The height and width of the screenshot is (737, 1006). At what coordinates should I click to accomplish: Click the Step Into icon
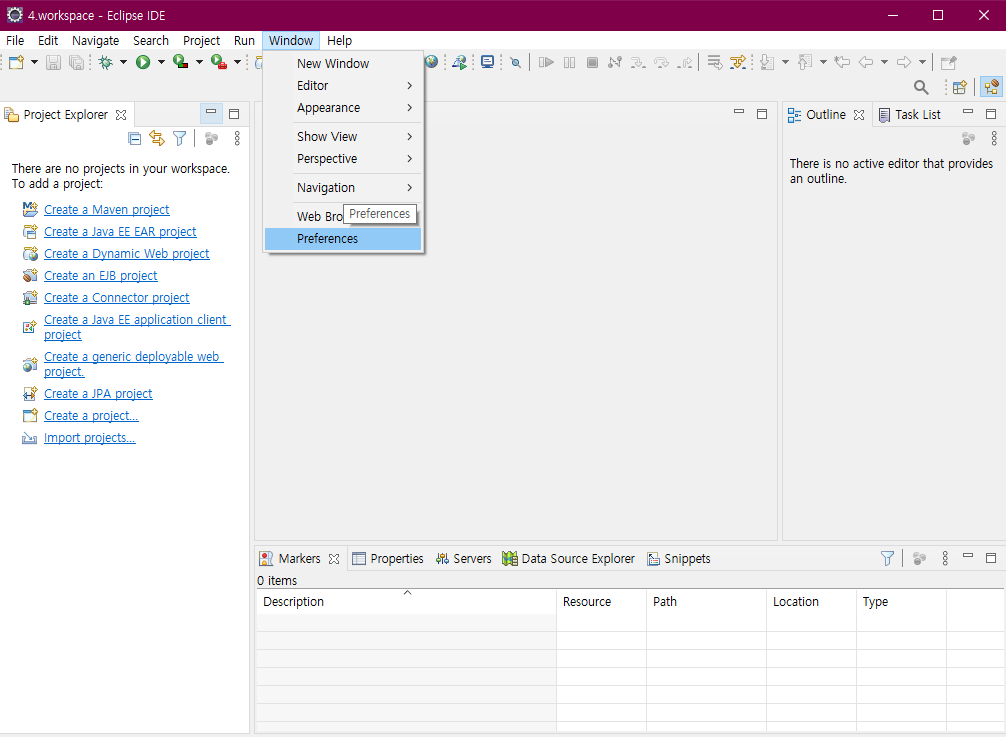click(x=638, y=62)
